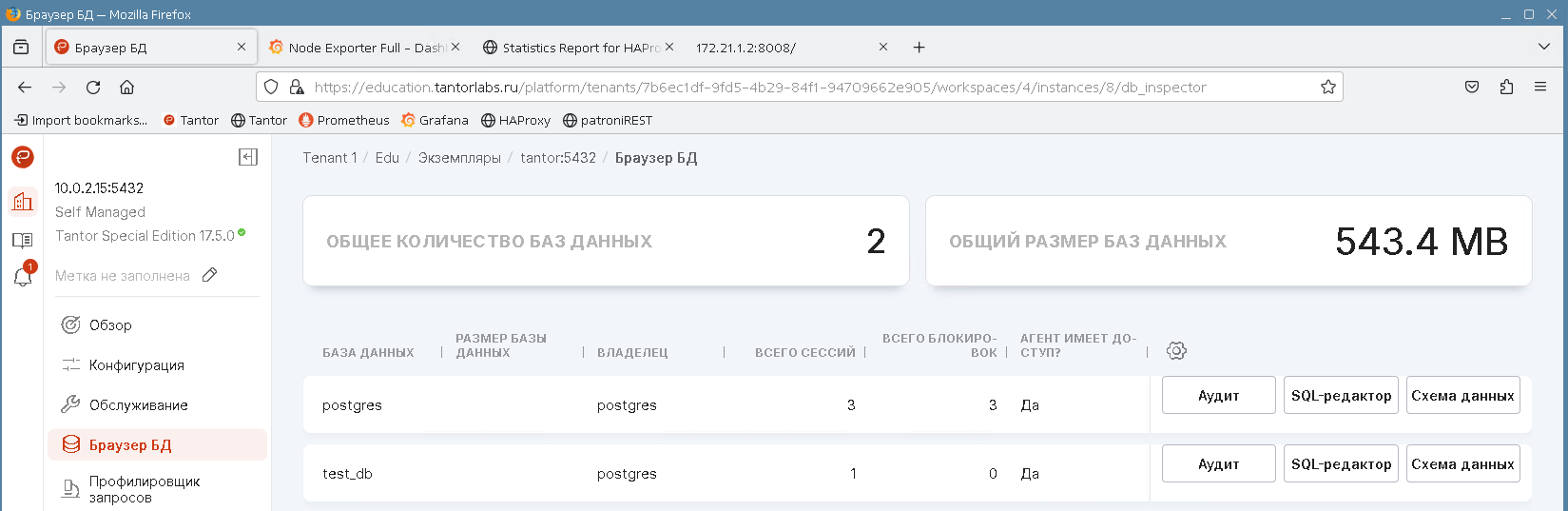Open Firefox extensions icon
Viewport: 1568px width, 511px height.
[1506, 88]
